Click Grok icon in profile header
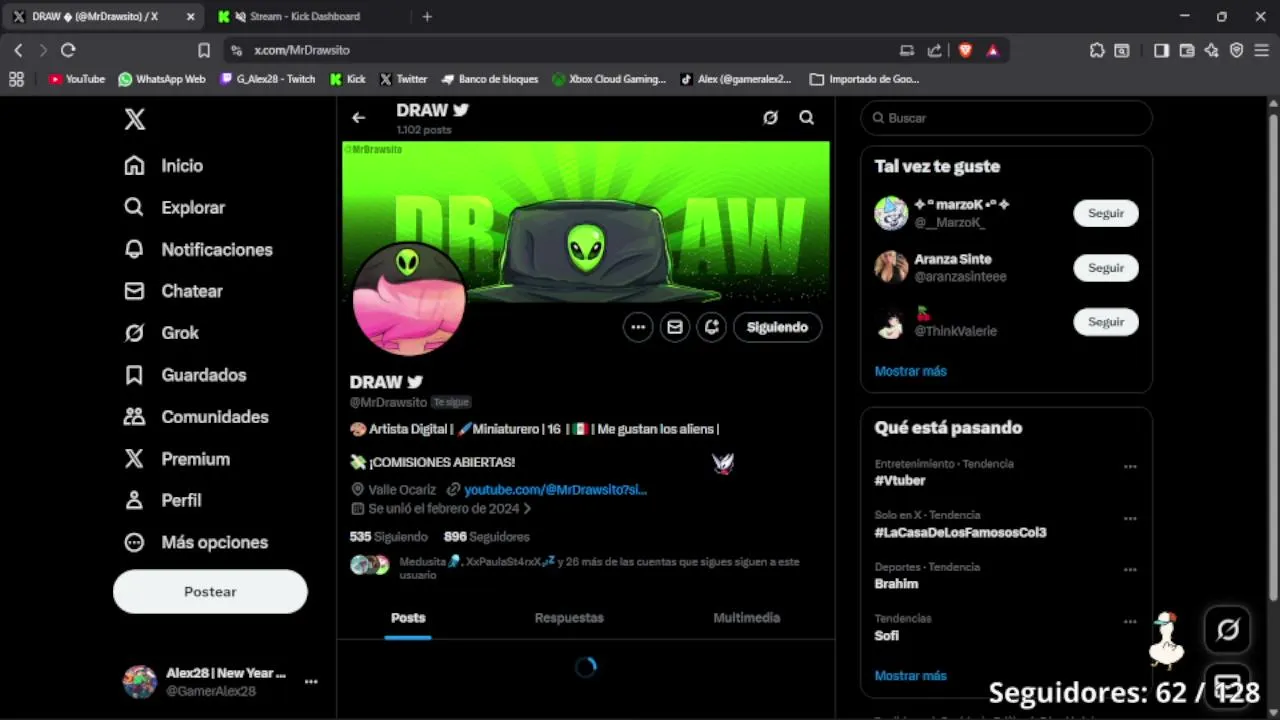1280x720 pixels. (x=770, y=118)
